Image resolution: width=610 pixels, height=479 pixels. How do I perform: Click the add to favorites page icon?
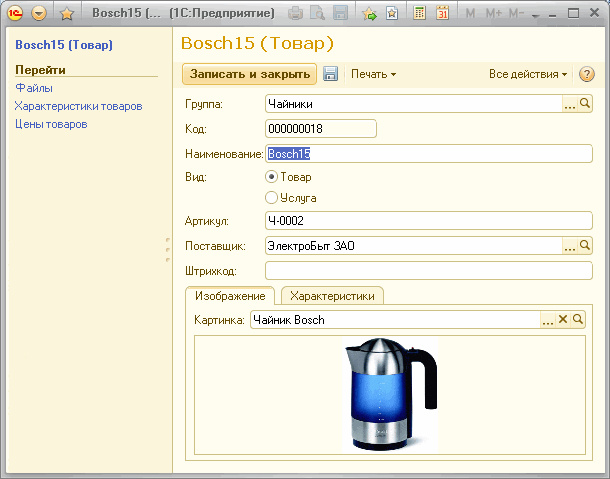[392, 14]
